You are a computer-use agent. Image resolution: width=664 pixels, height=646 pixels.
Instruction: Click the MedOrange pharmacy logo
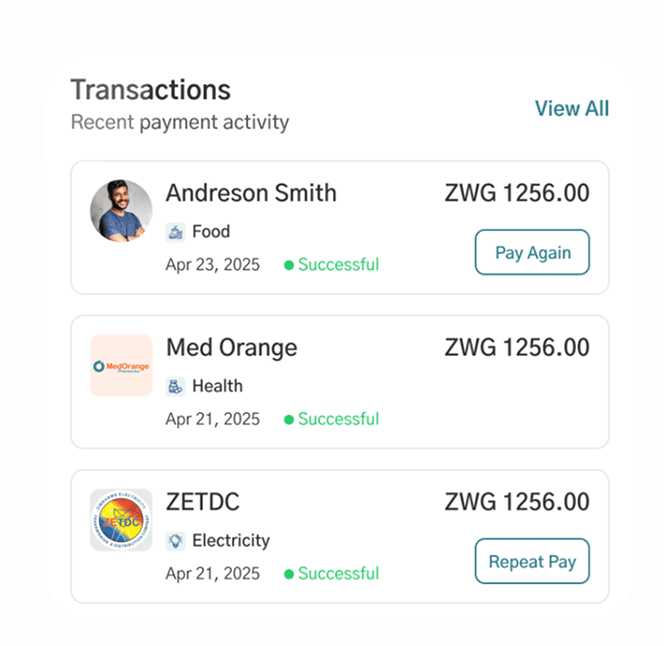point(121,365)
